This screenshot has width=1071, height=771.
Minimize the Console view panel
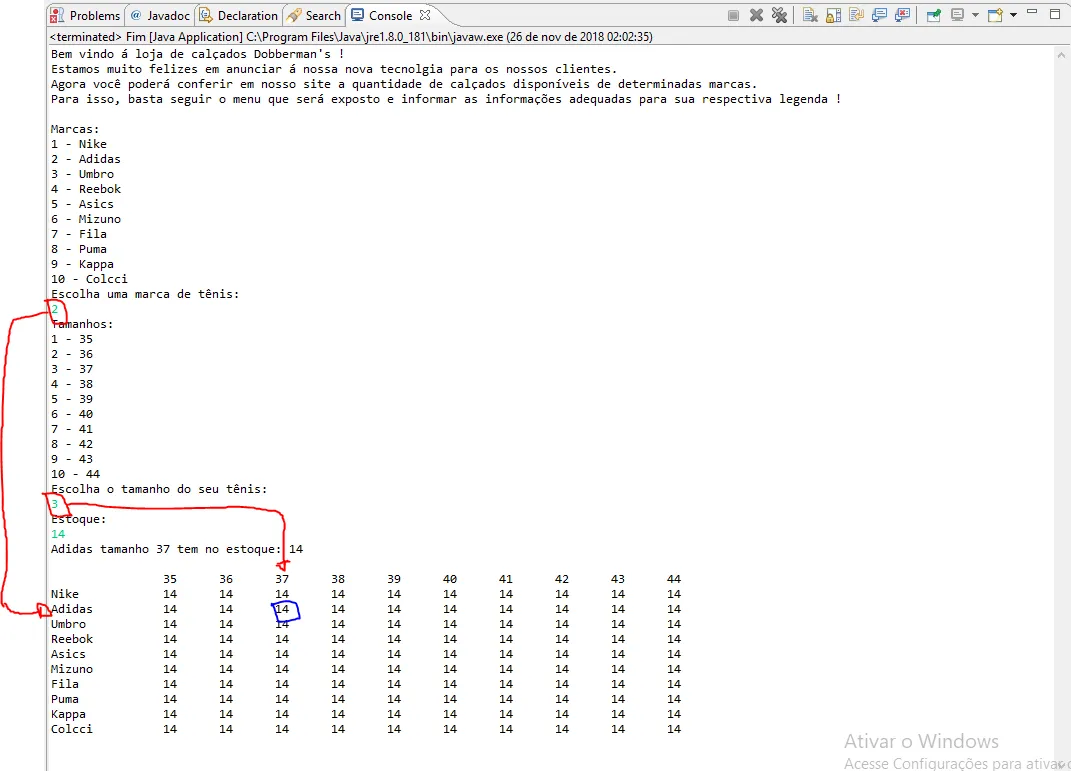pyautogui.click(x=1032, y=13)
